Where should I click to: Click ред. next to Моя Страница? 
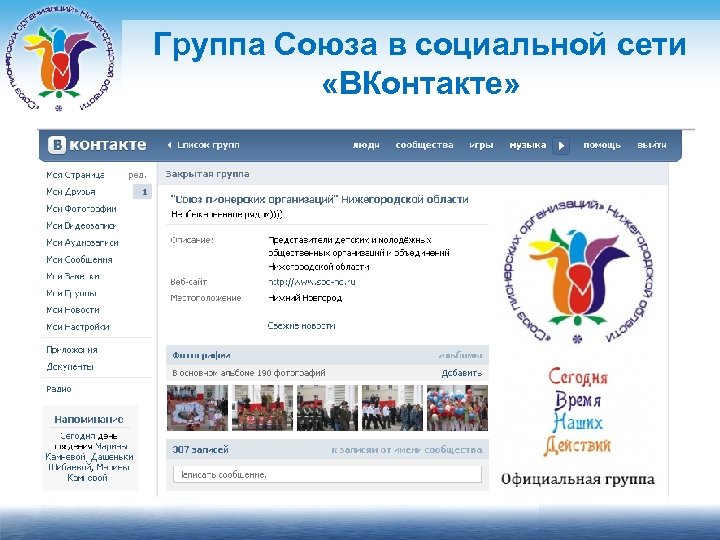pyautogui.click(x=137, y=175)
